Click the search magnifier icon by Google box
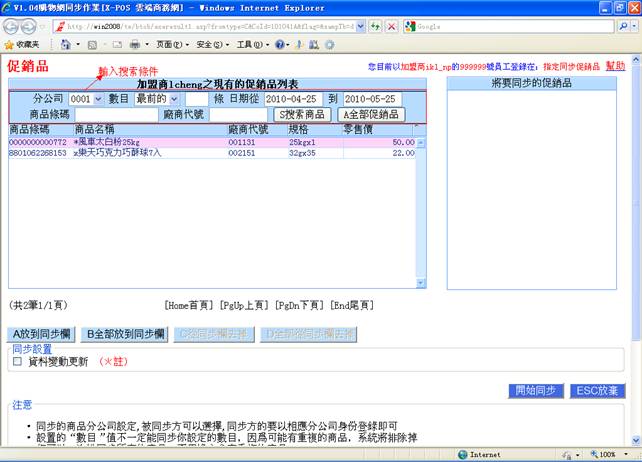Viewport: 642px width, 462px height. (621, 26)
